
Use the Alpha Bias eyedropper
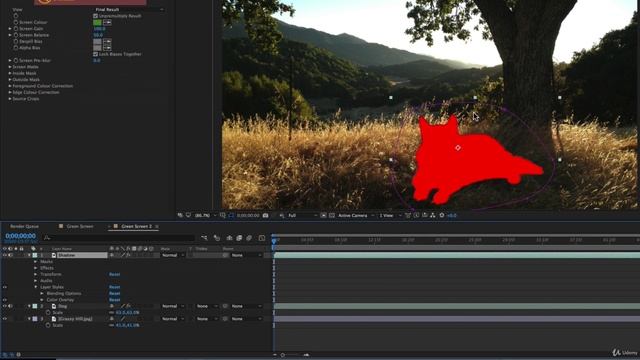pos(107,48)
